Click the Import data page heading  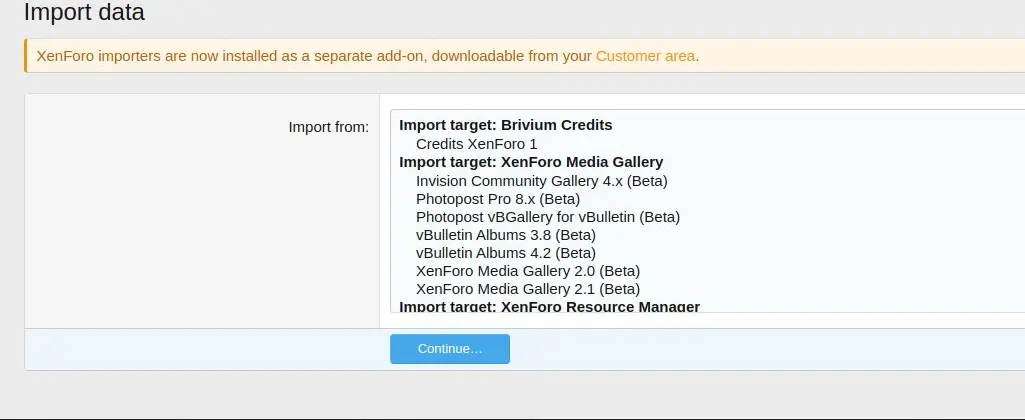click(x=84, y=13)
